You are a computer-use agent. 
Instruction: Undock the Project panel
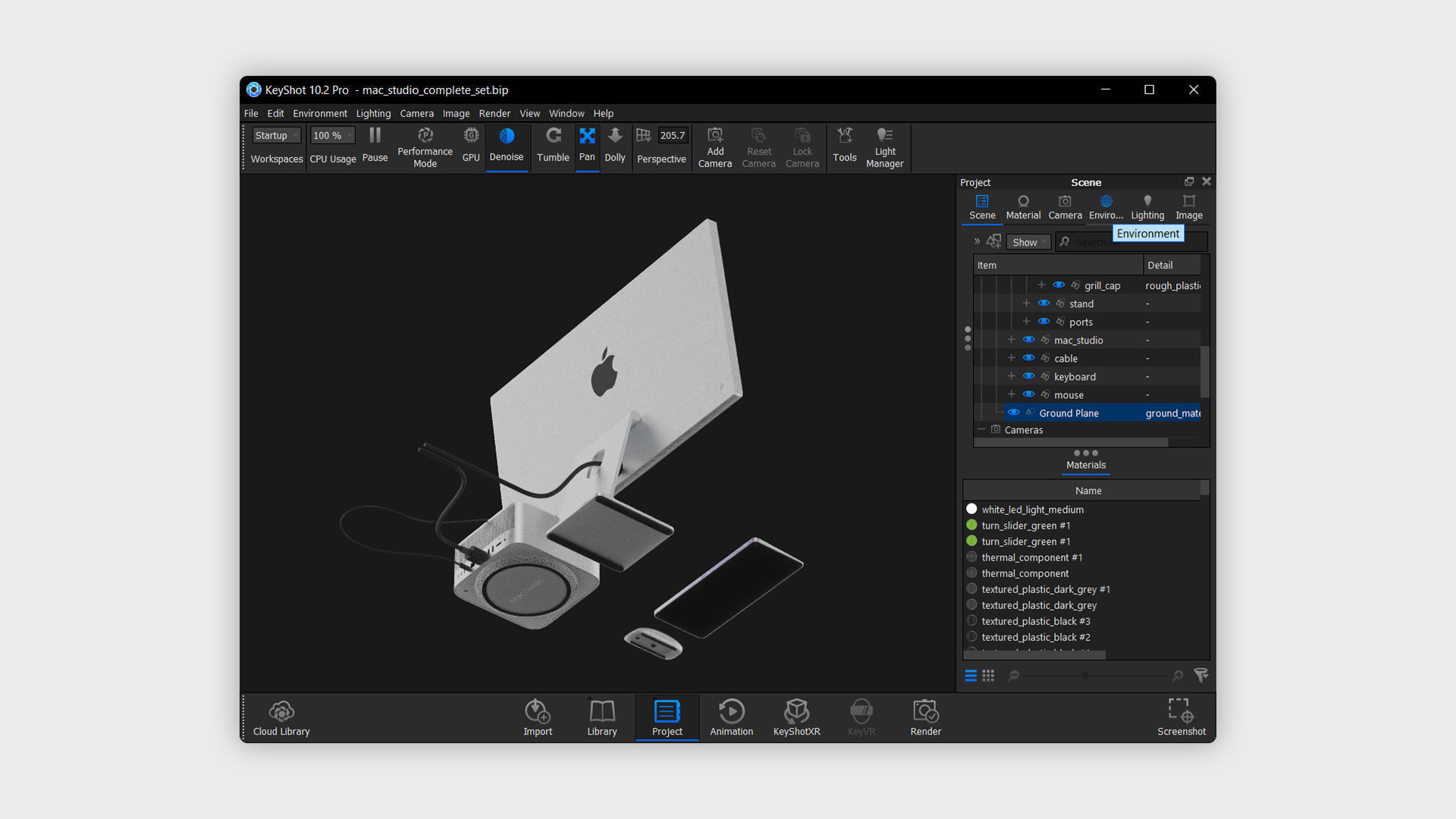pyautogui.click(x=1189, y=181)
